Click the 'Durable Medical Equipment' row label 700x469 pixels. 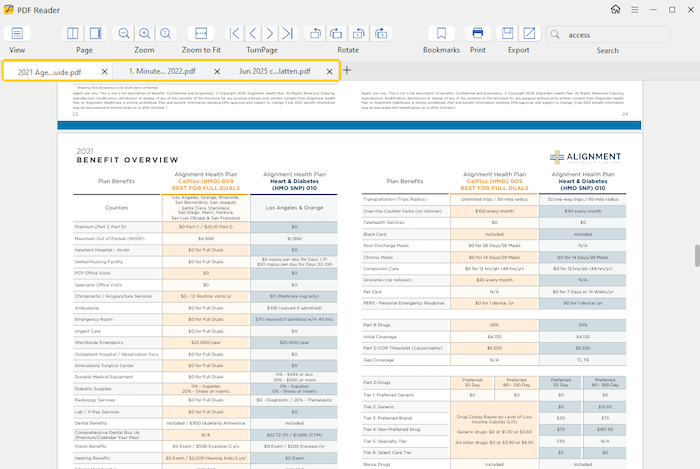coord(104,377)
